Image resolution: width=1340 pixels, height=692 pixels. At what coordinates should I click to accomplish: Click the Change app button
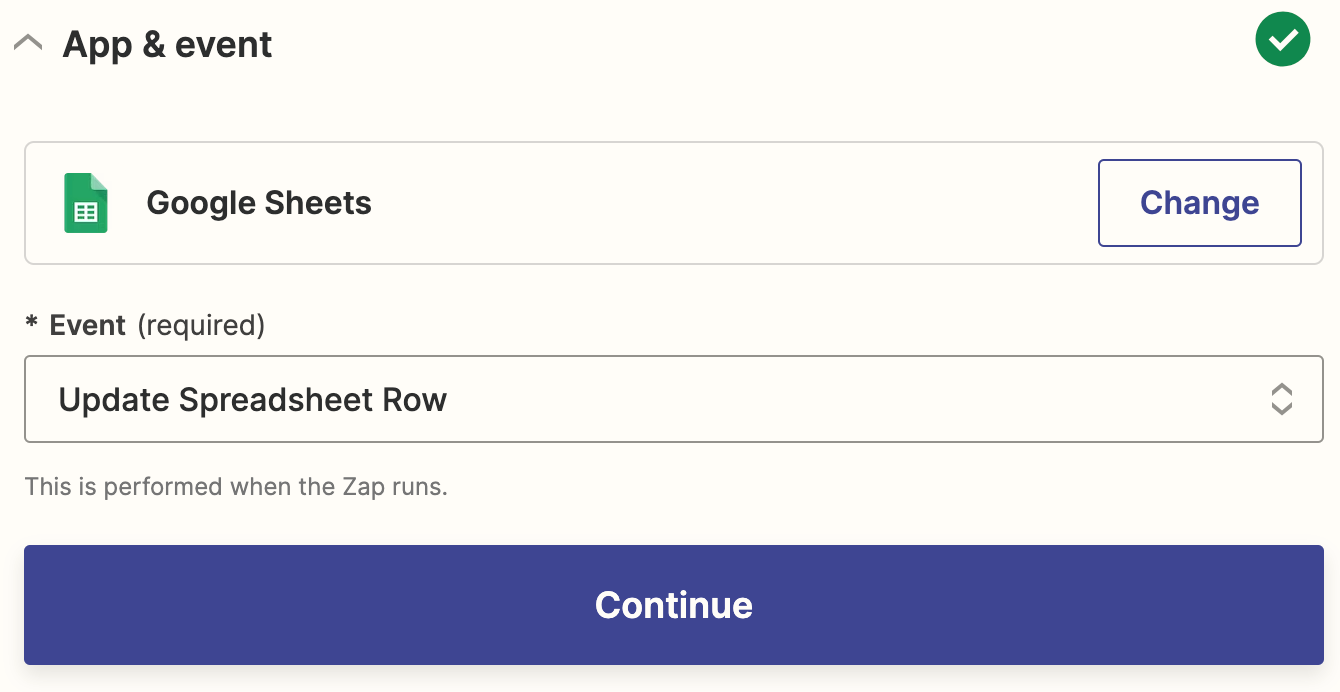click(x=1199, y=203)
